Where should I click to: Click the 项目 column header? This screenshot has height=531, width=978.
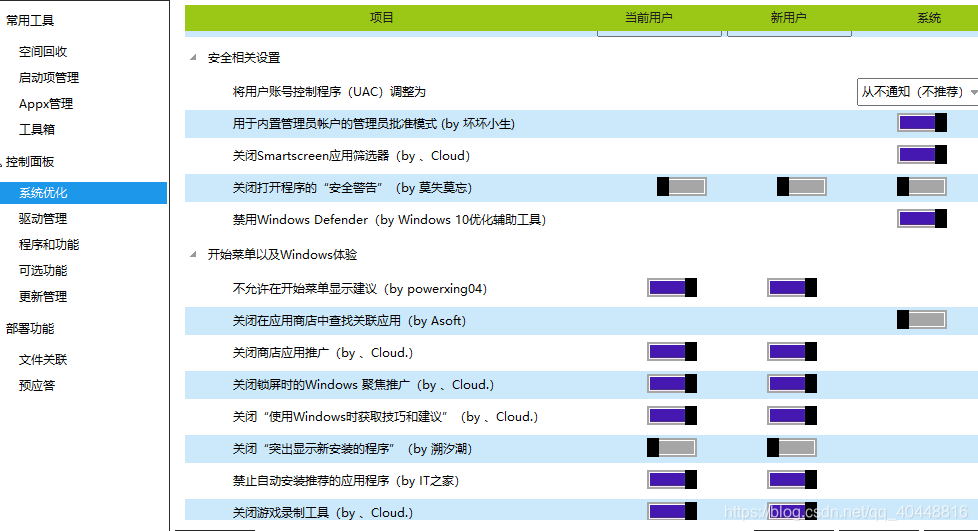[382, 17]
